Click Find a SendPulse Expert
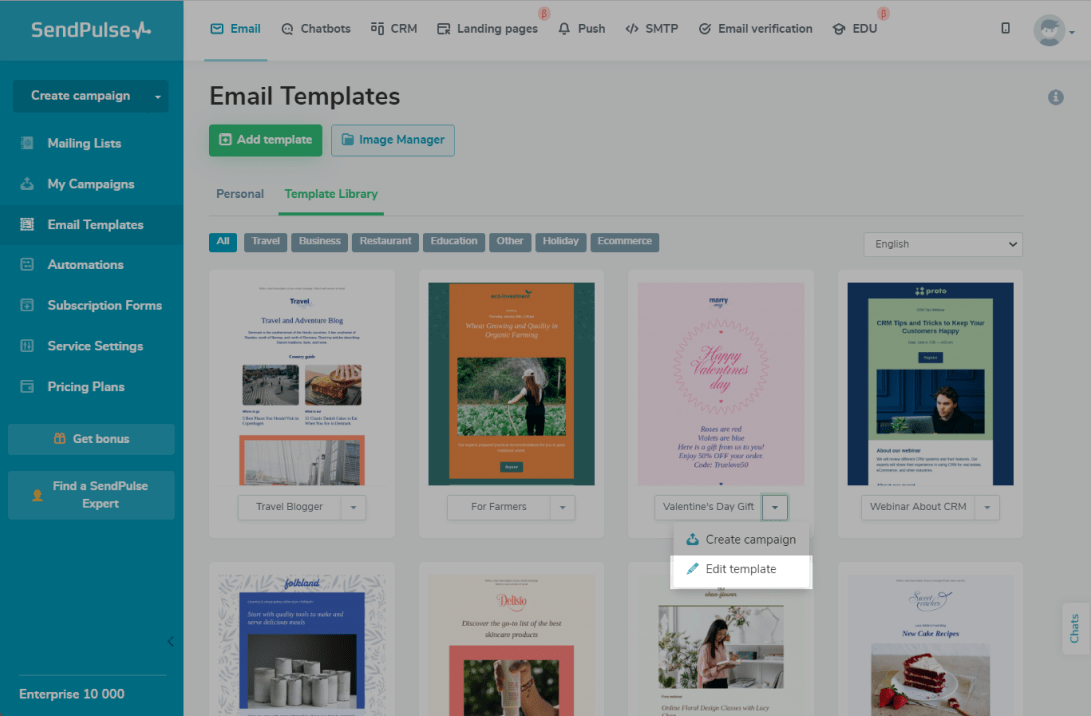1091x716 pixels. tap(91, 495)
